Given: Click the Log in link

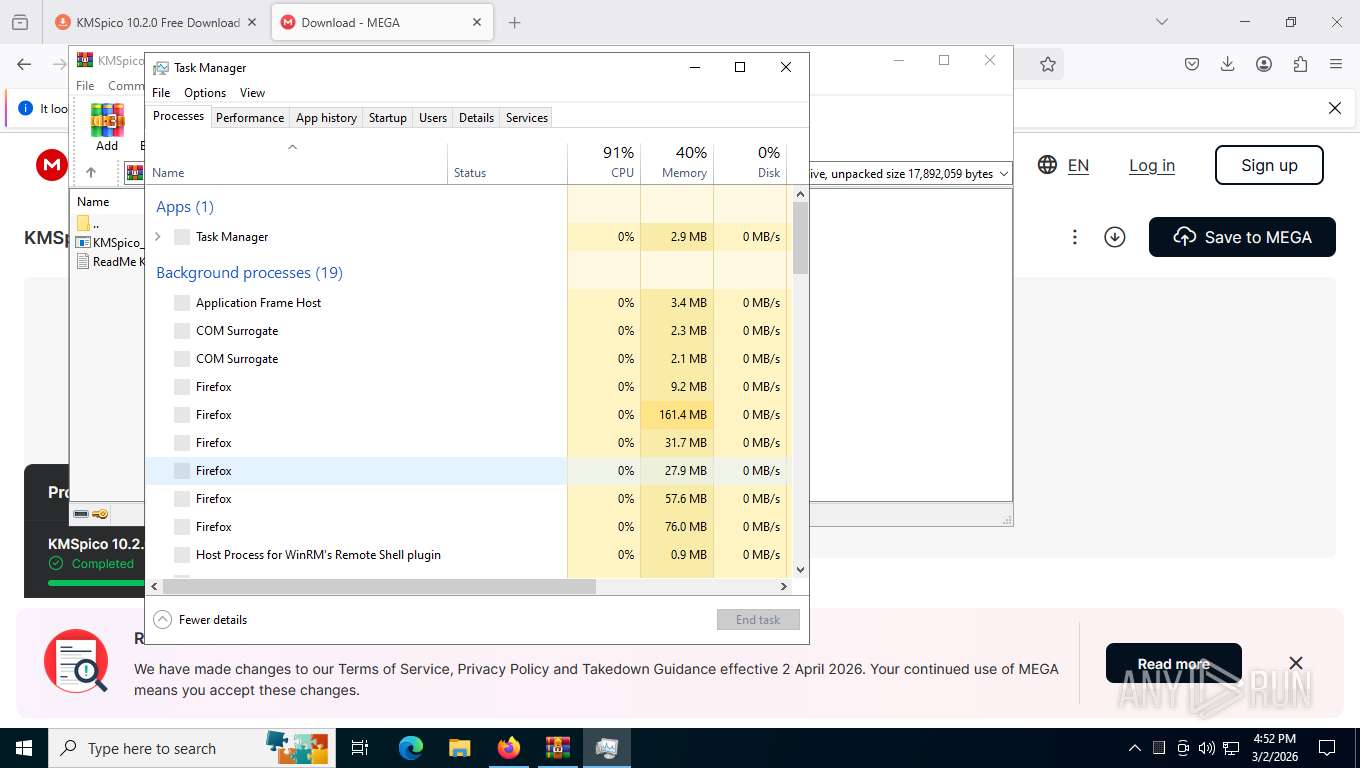Looking at the screenshot, I should (1152, 165).
